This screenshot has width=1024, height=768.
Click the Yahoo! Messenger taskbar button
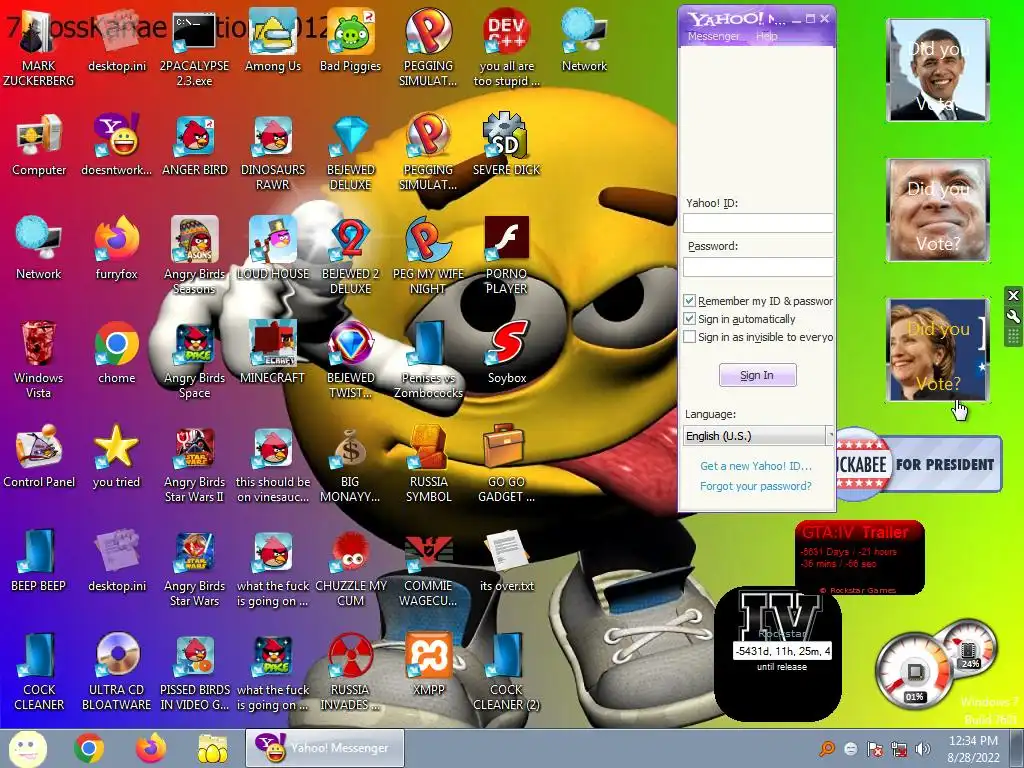coord(325,748)
